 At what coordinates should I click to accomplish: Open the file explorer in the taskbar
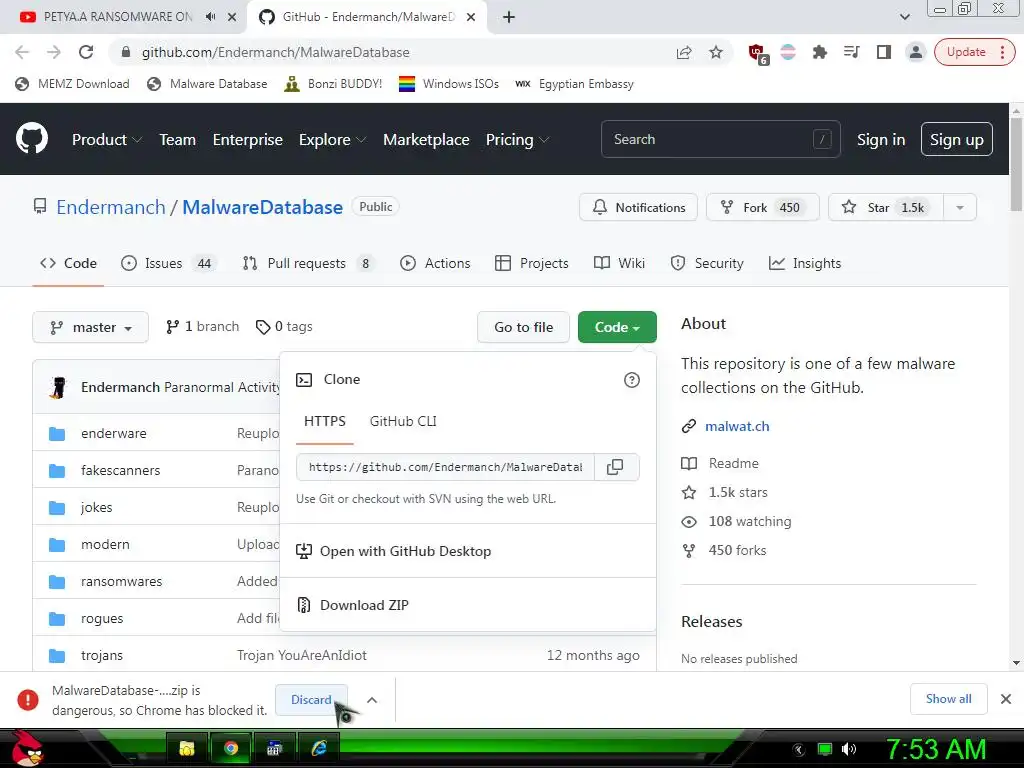click(187, 748)
